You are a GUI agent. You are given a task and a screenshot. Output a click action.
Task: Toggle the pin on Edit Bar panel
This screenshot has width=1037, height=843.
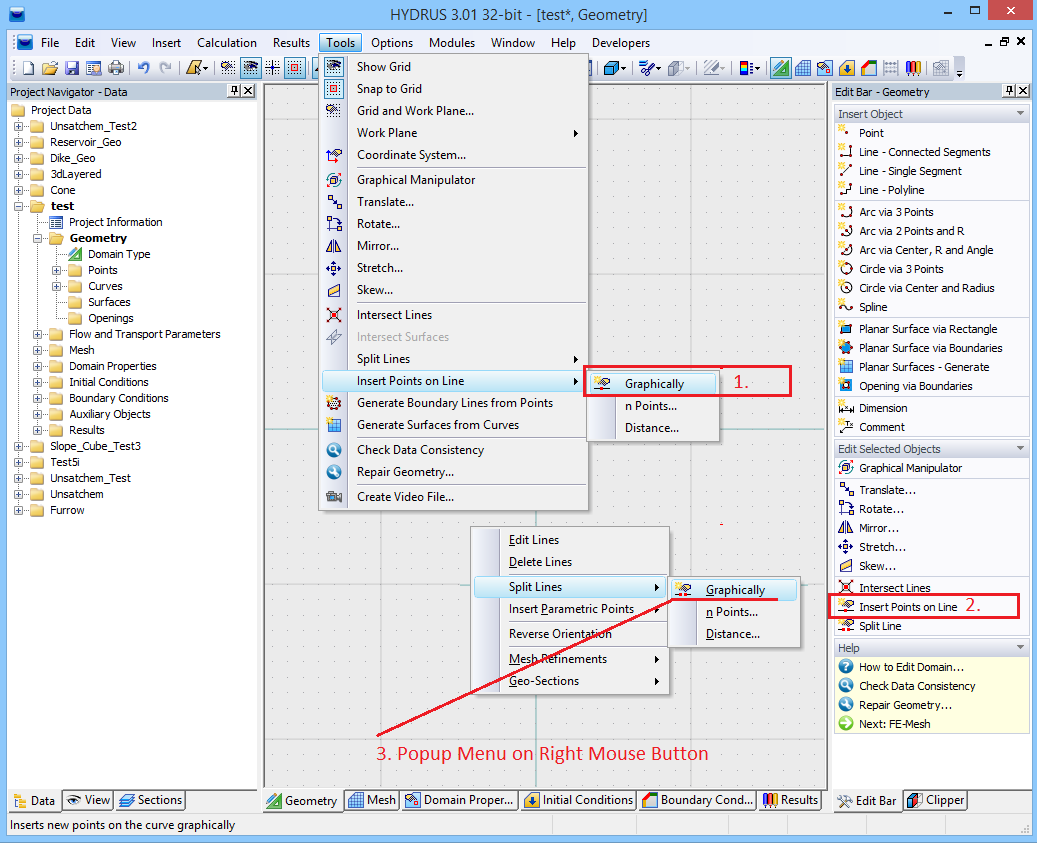coord(1009,91)
